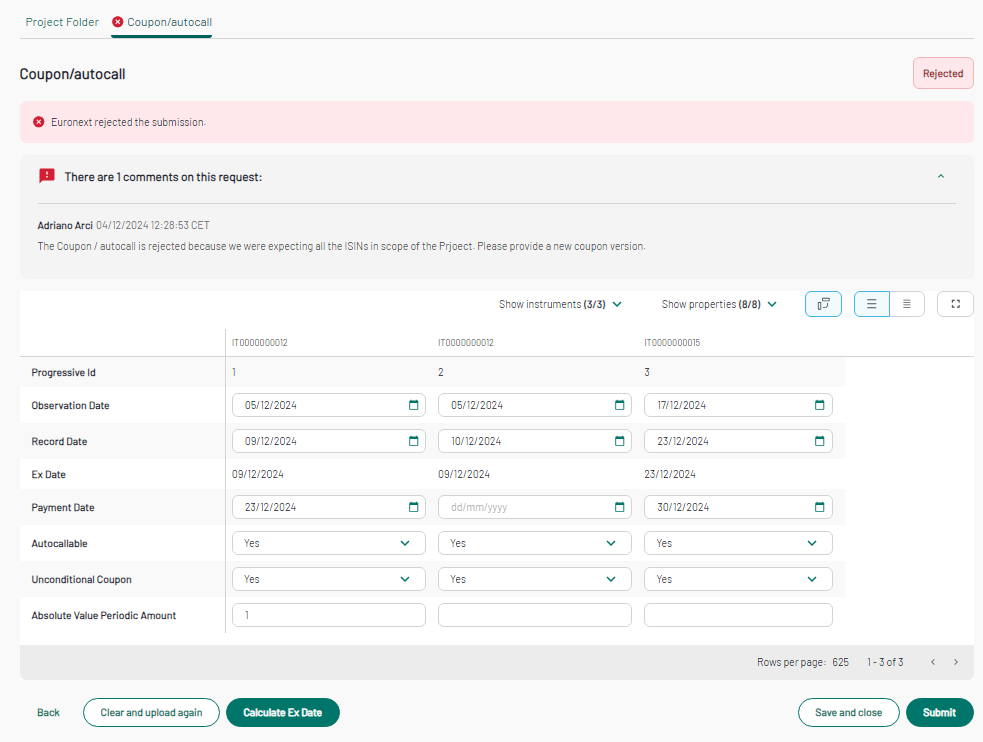The image size is (983, 742).
Task: Click Observation Date field showing 17/12/2024
Action: (x=738, y=405)
